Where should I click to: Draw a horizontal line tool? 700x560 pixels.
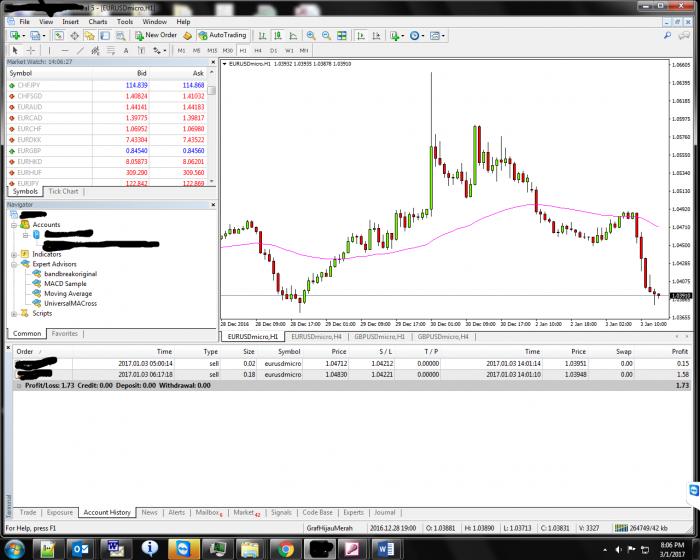click(65, 50)
